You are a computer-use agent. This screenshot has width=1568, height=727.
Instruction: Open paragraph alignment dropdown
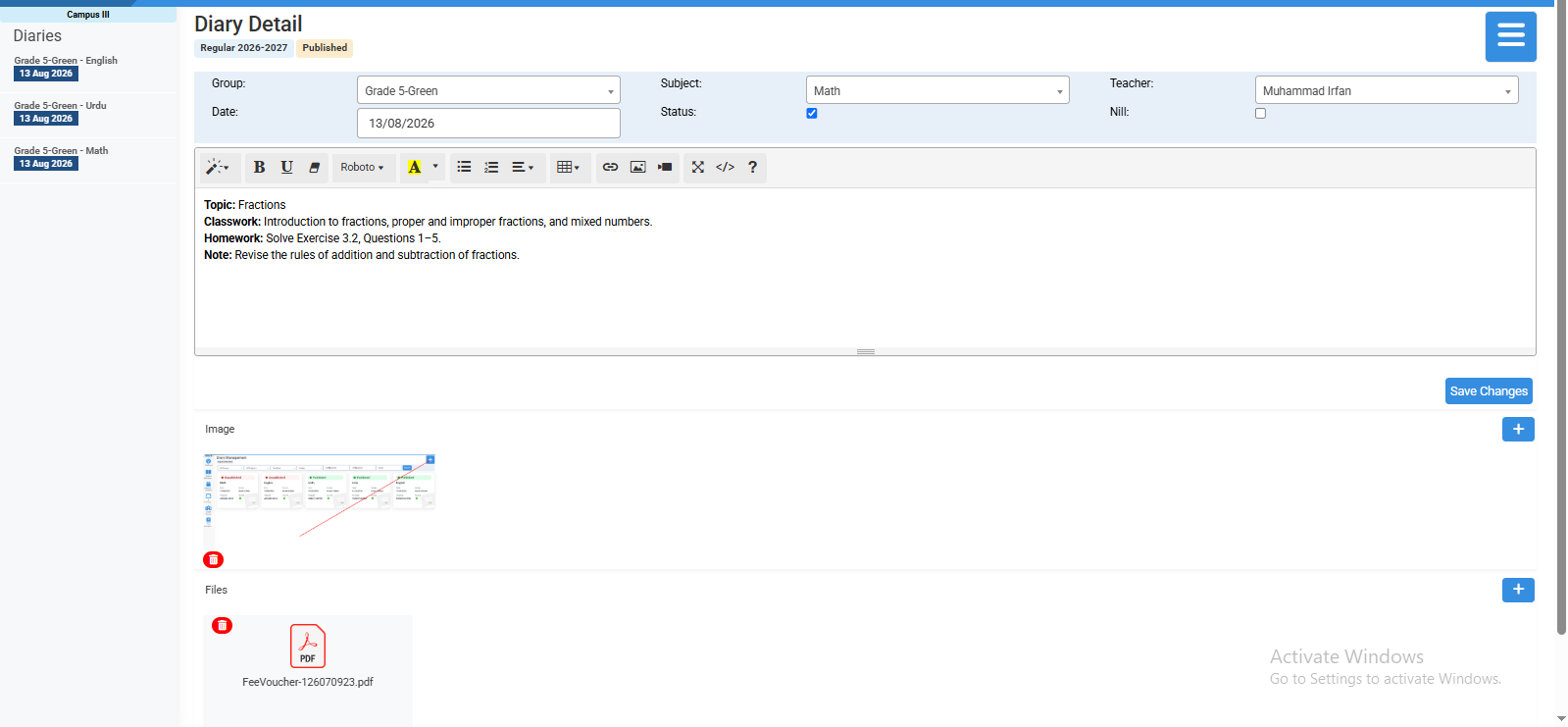524,168
